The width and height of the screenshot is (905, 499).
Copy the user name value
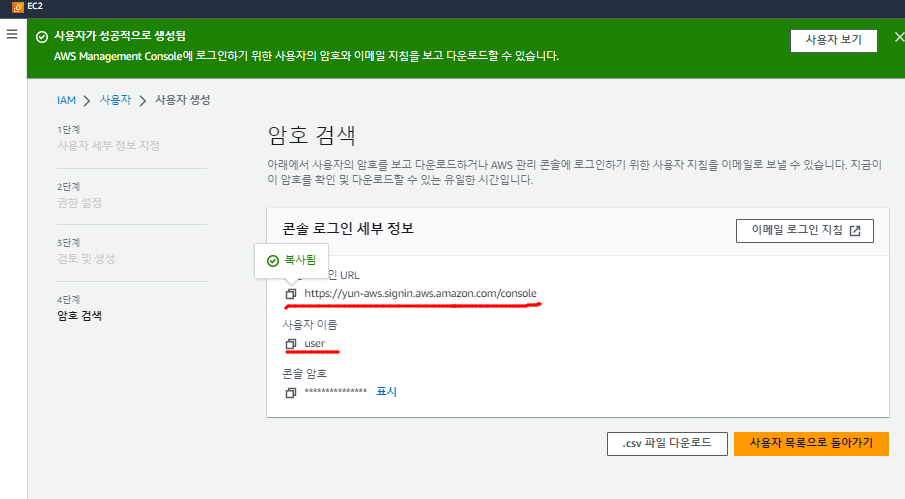click(291, 344)
